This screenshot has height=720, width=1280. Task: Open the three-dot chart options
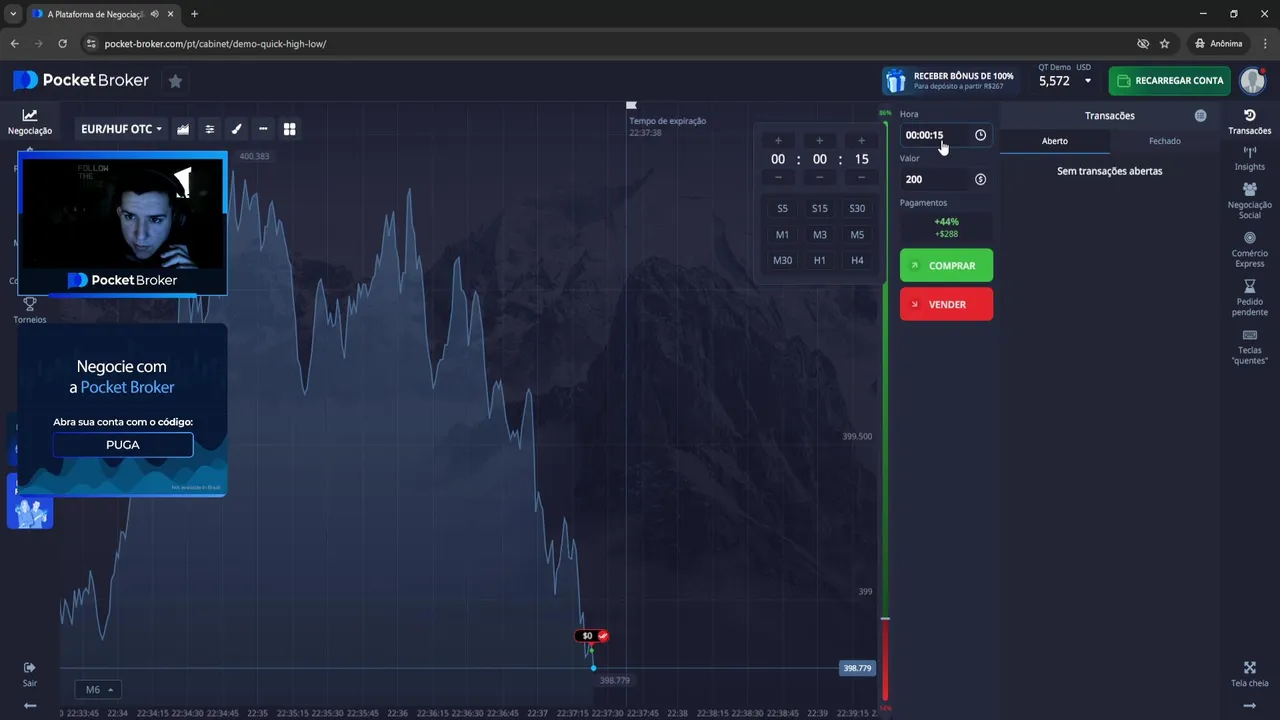click(x=263, y=129)
